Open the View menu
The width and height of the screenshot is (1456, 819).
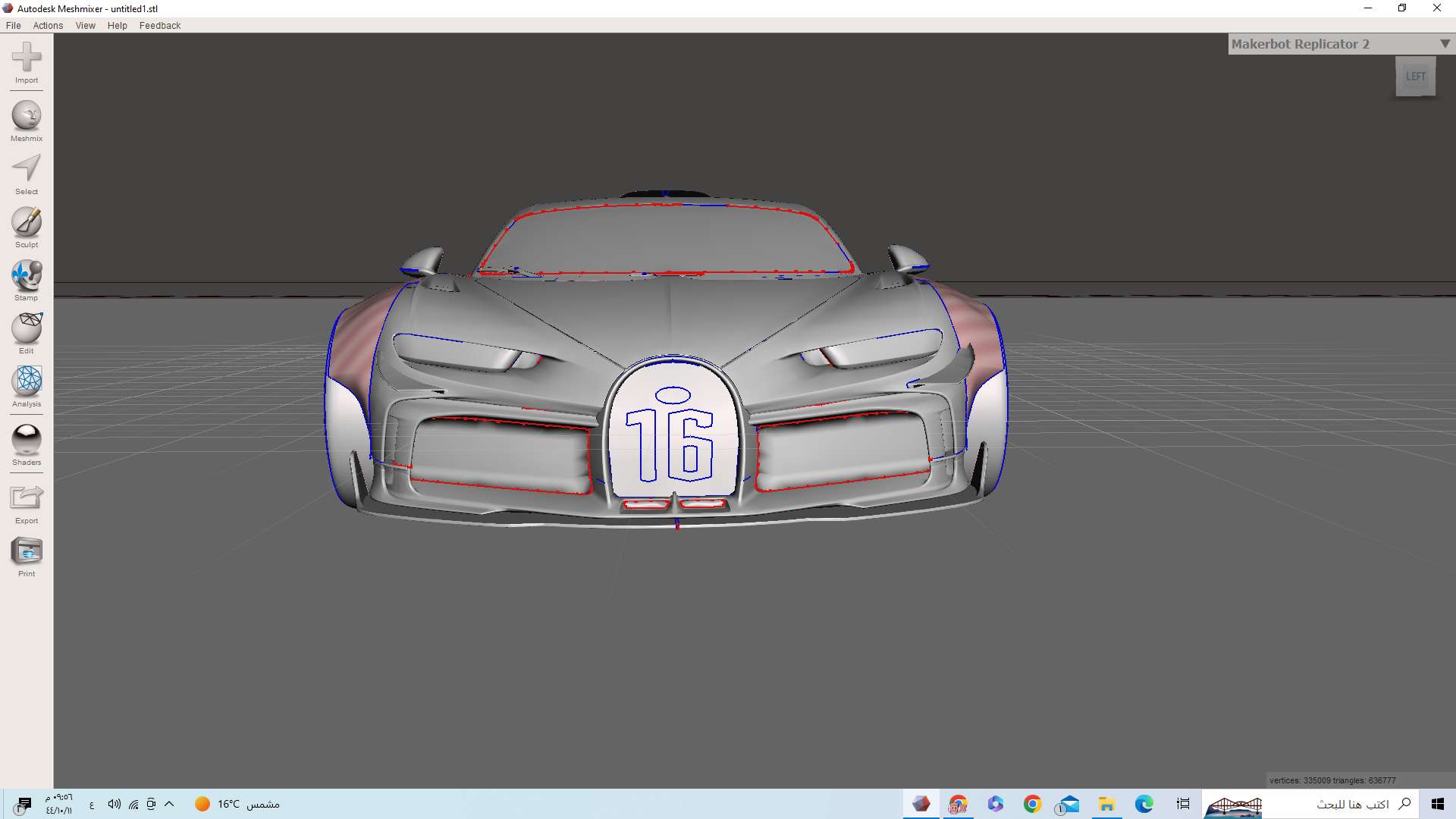85,25
